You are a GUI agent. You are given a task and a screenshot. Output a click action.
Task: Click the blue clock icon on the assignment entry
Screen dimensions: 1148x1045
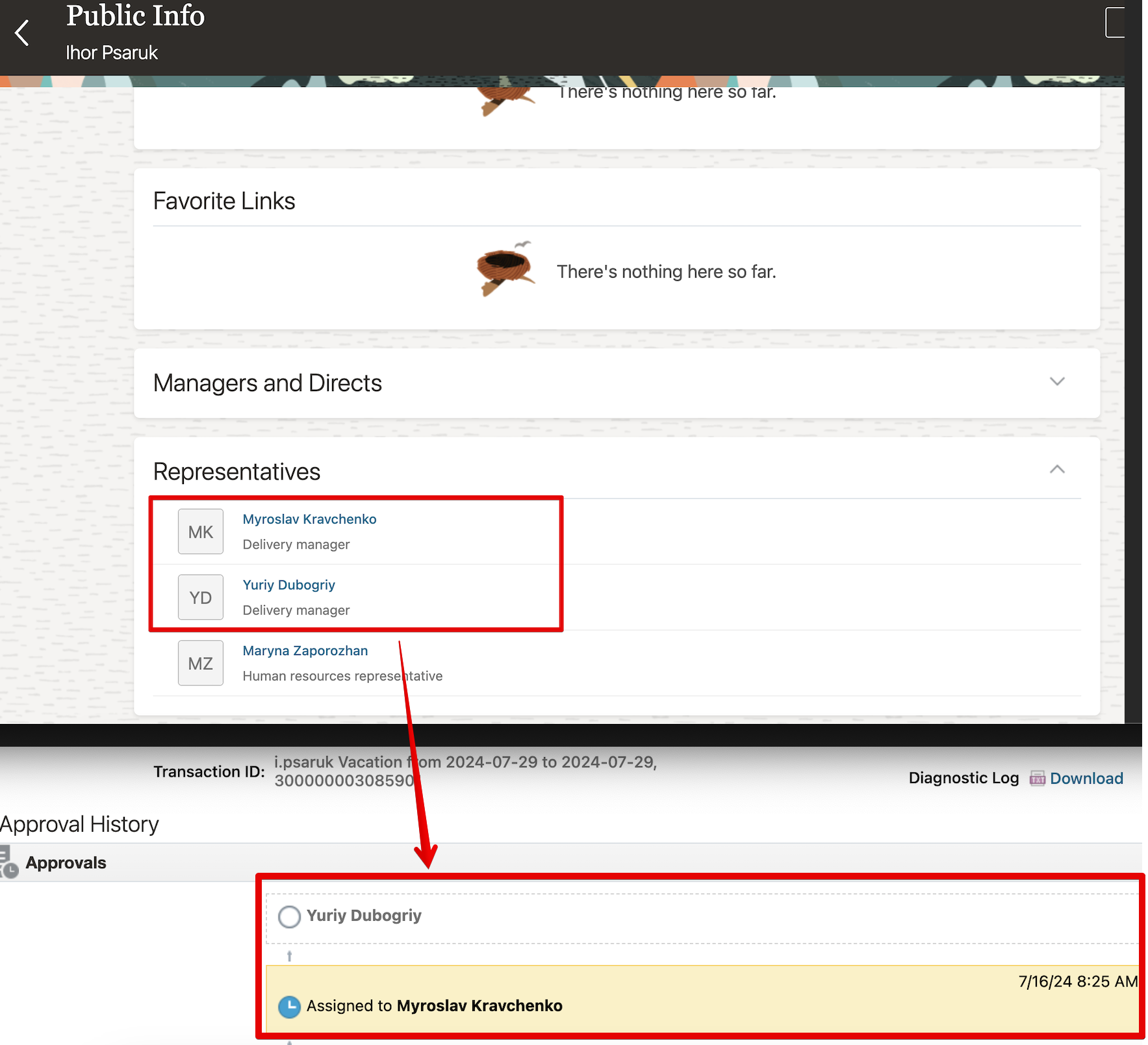(x=288, y=1005)
